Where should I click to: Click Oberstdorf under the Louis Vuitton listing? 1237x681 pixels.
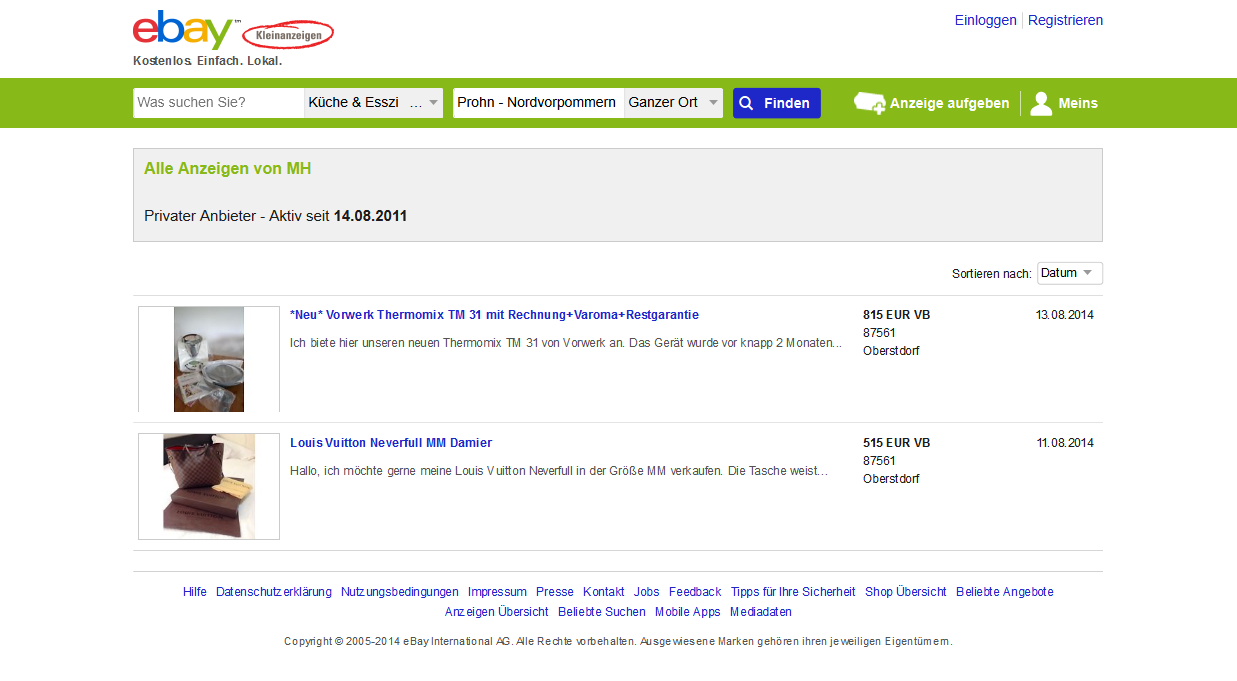[x=891, y=479]
